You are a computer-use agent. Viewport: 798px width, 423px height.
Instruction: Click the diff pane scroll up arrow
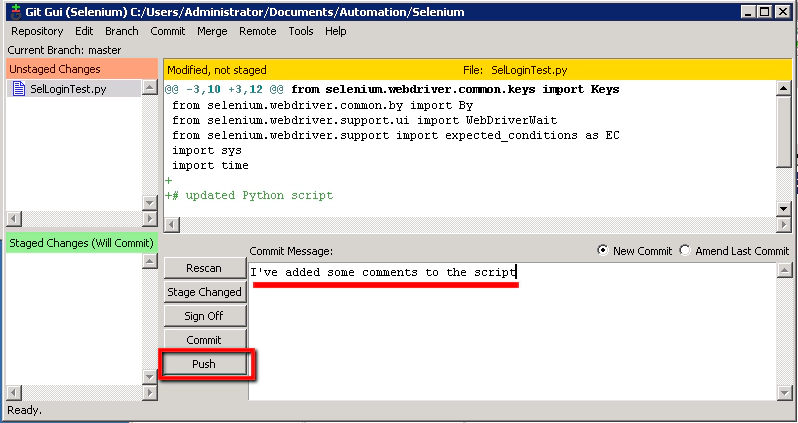[x=784, y=89]
